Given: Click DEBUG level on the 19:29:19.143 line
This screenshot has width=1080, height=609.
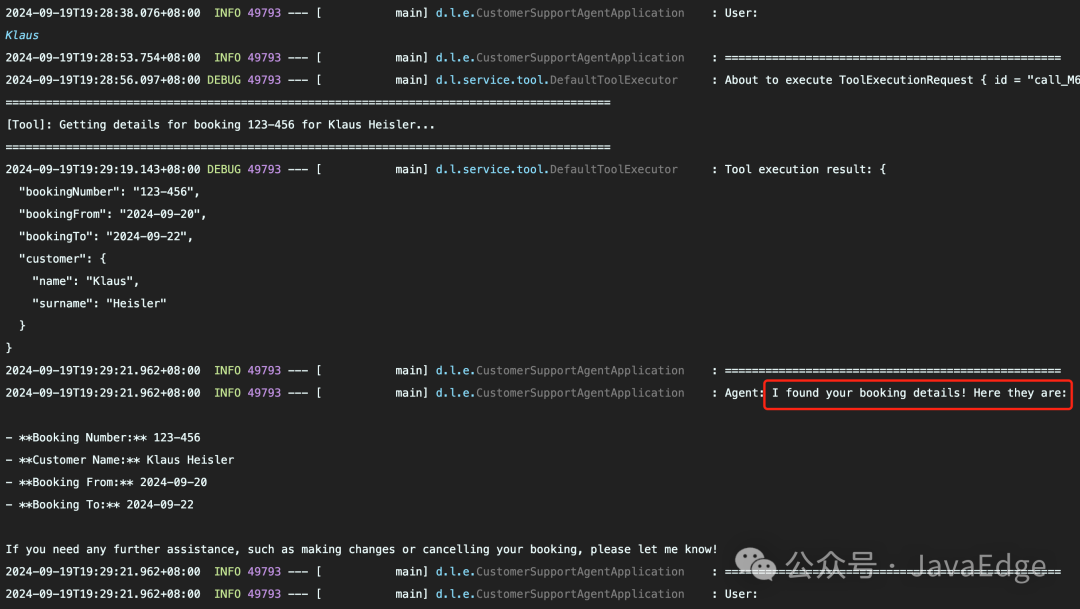Looking at the screenshot, I should pos(224,169).
